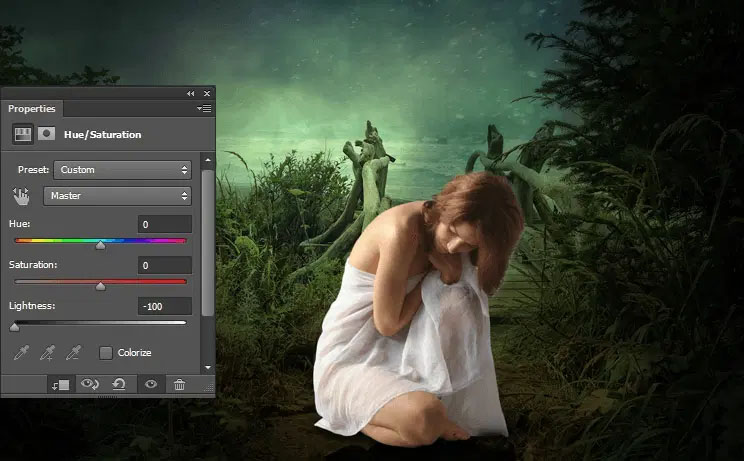Enable the Colorize checkbox
The image size is (744, 461).
pos(106,352)
